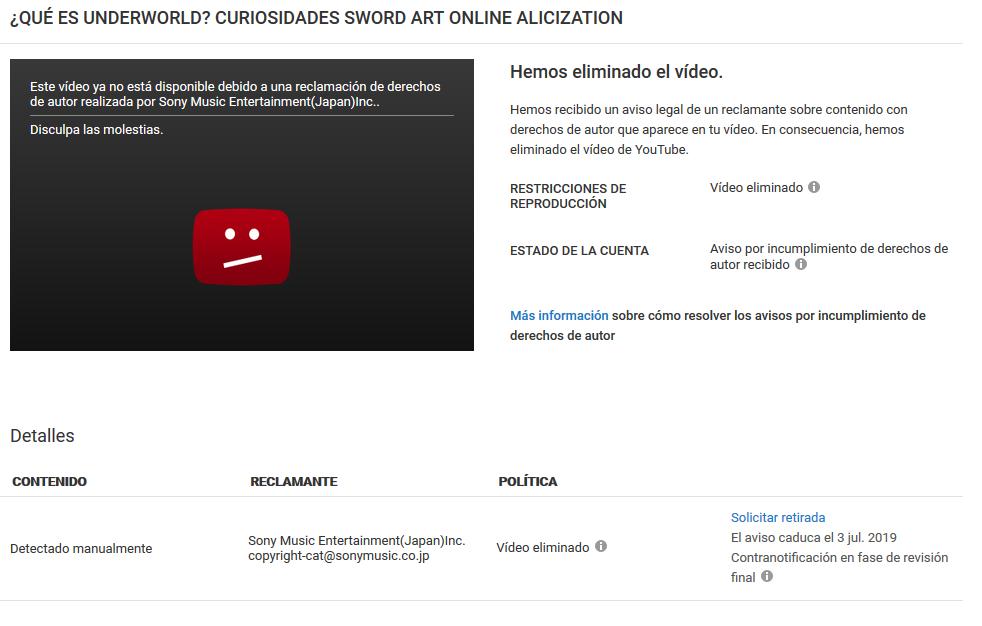Click 'Detectado manualmente' cell
Screen dimensions: 982x626
[x=81, y=548]
